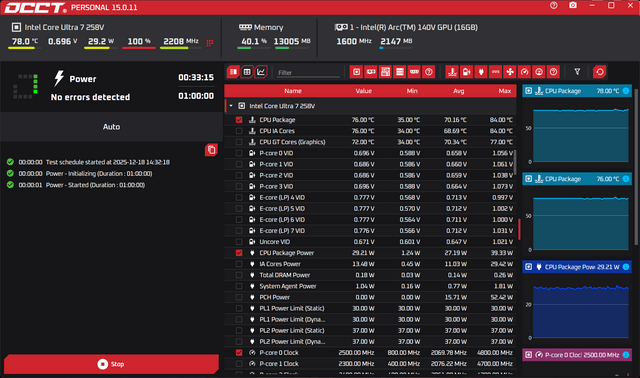This screenshot has height=378, width=640.
Task: Select the E-core (LP) 4 VID row
Action: point(370,197)
